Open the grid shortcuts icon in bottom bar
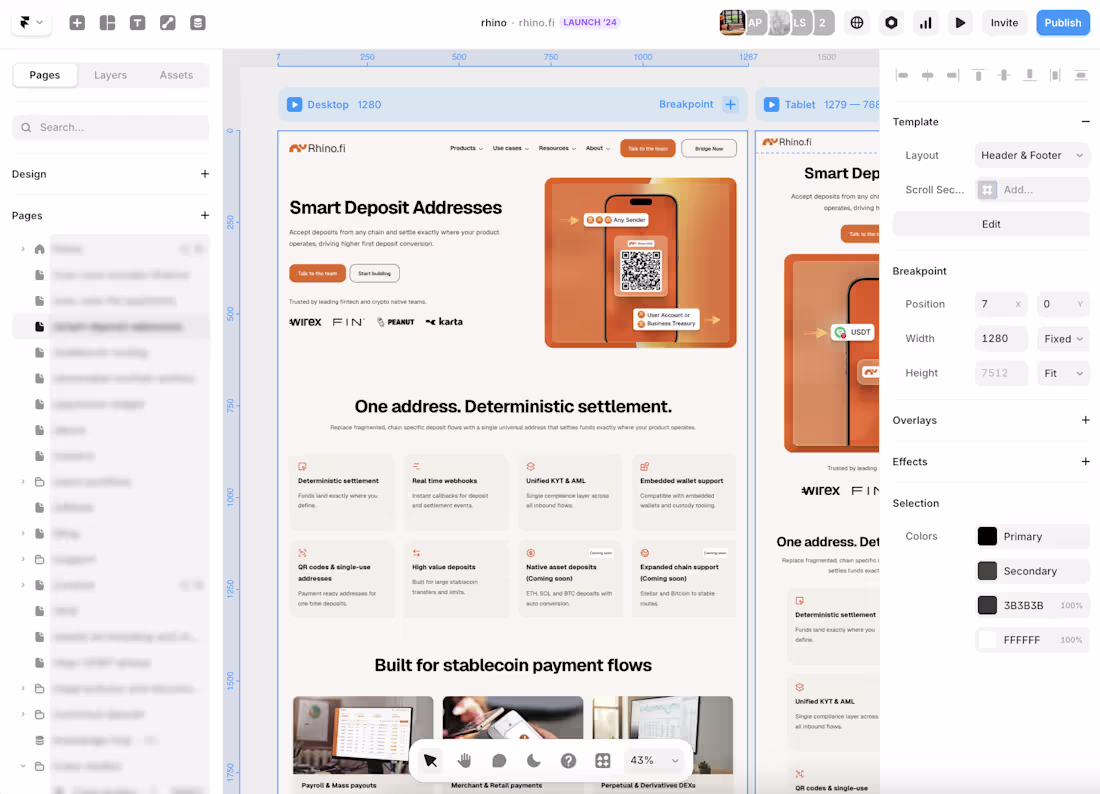The width and height of the screenshot is (1100, 794). [603, 760]
